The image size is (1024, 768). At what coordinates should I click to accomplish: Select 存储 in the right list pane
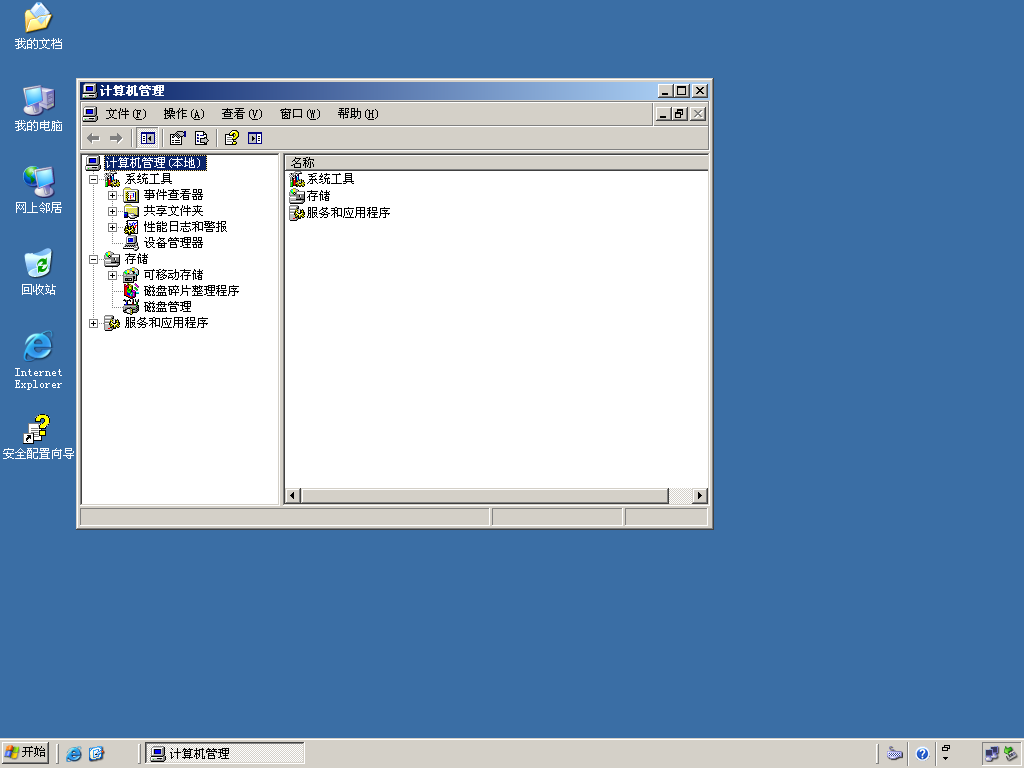319,196
